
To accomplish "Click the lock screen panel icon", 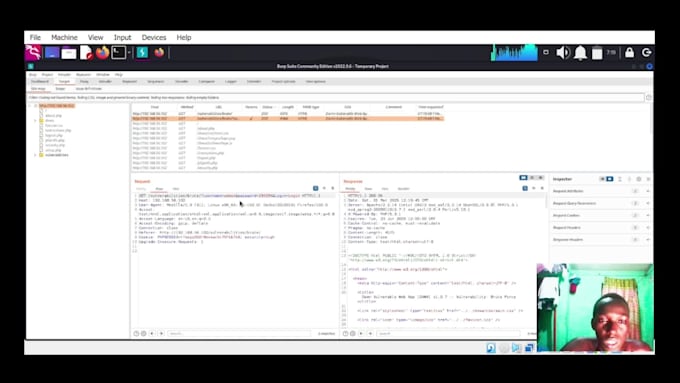I will [629, 52].
